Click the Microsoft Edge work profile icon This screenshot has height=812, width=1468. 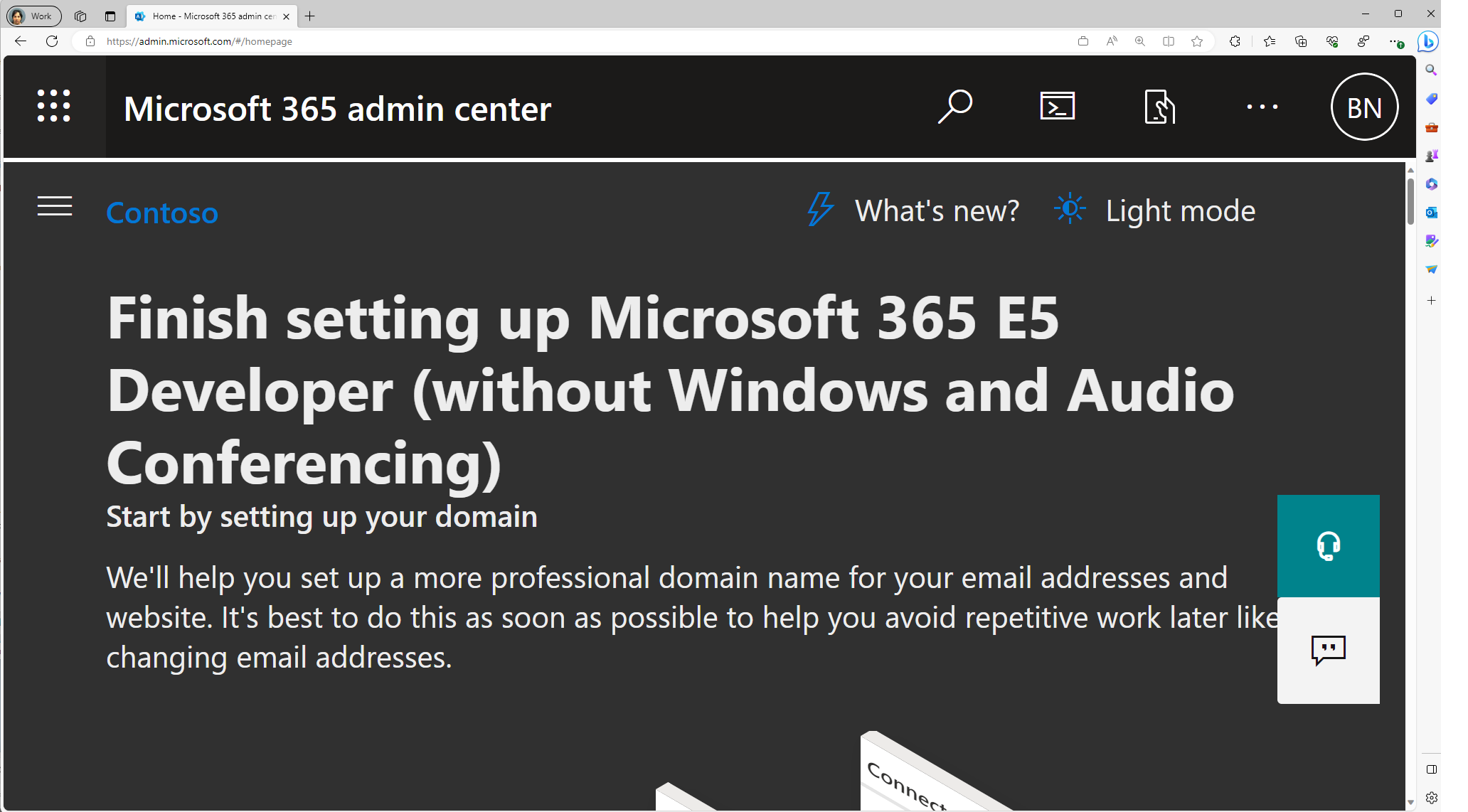point(33,15)
